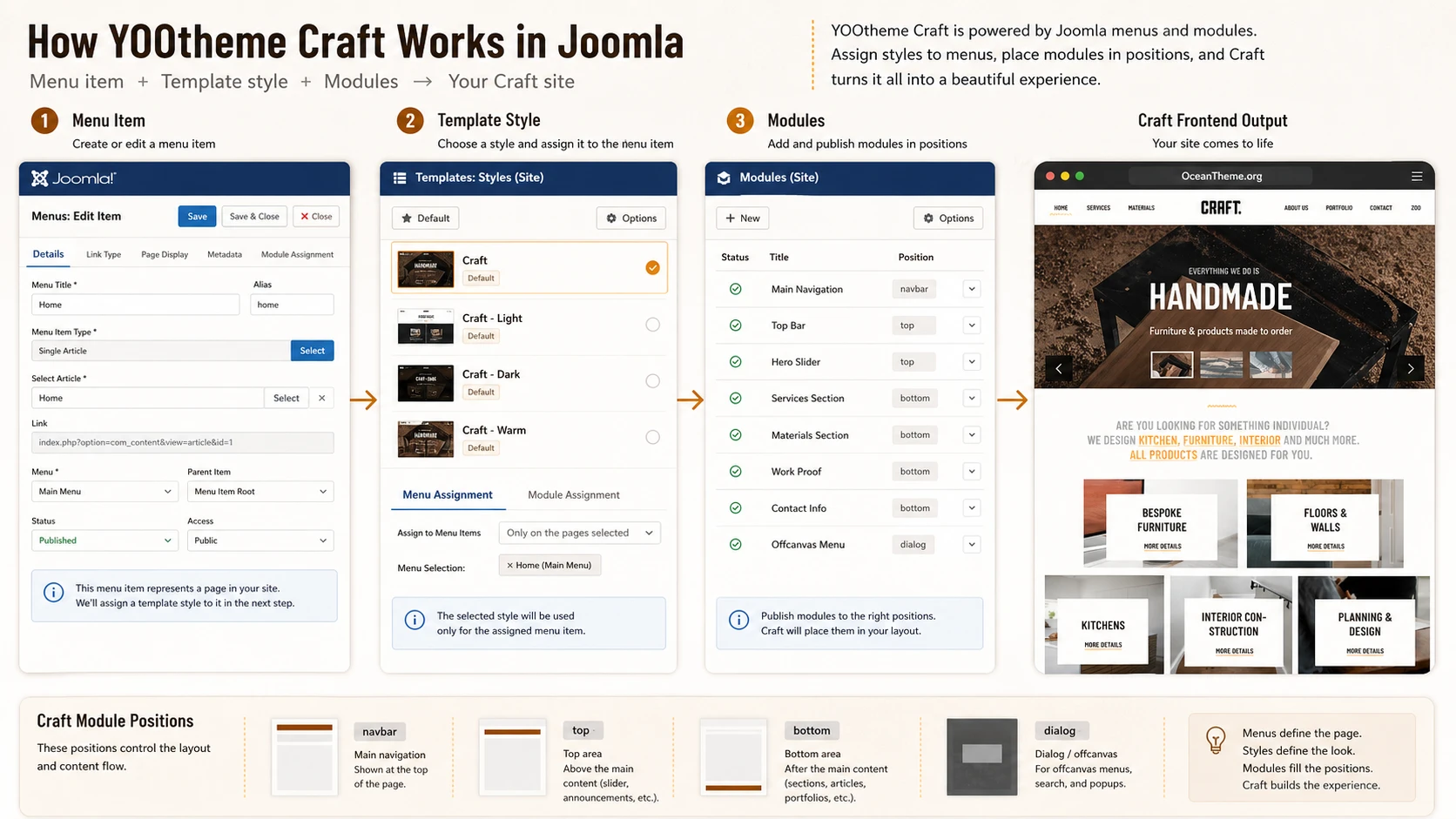Click the blue Save button
Screen dimensions: 1456x819
pyautogui.click(x=197, y=217)
